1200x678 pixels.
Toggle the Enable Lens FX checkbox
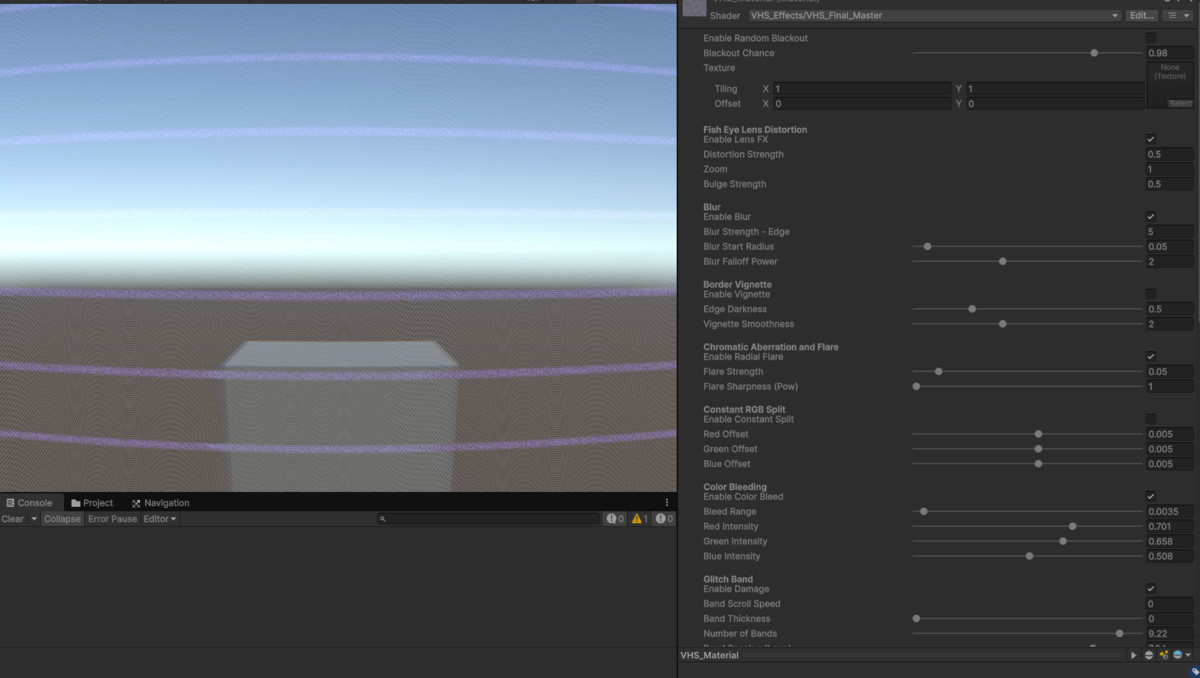[1151, 140]
